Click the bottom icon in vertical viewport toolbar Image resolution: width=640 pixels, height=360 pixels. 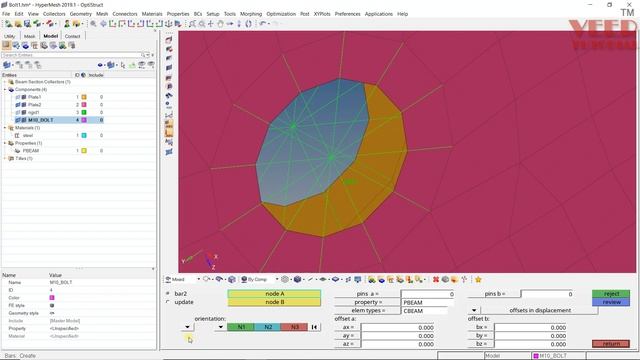pos(169,152)
